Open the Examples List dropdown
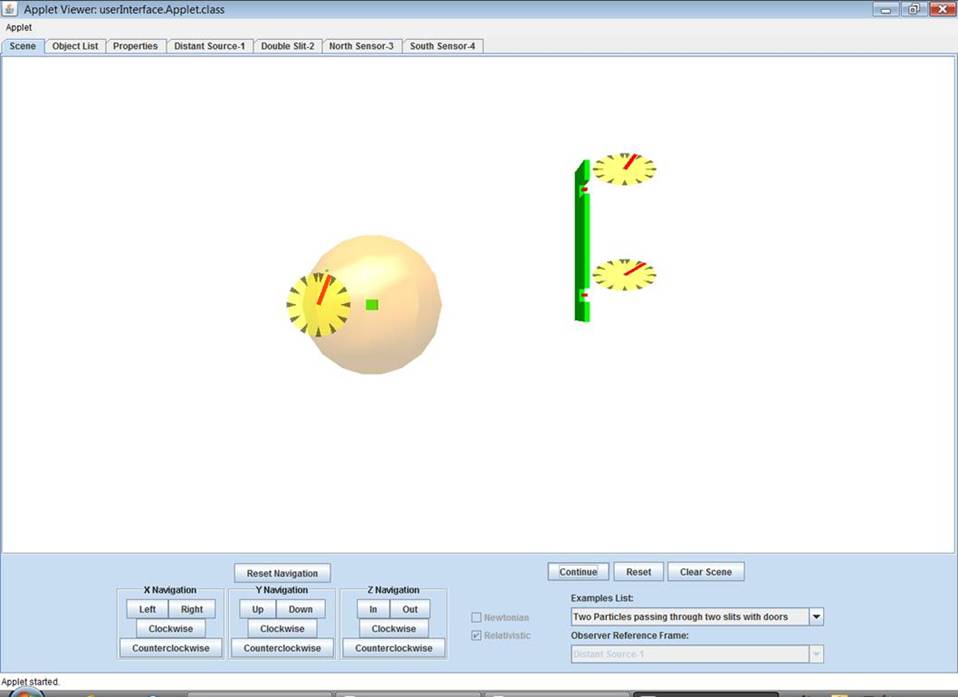The image size is (958, 697). (816, 617)
